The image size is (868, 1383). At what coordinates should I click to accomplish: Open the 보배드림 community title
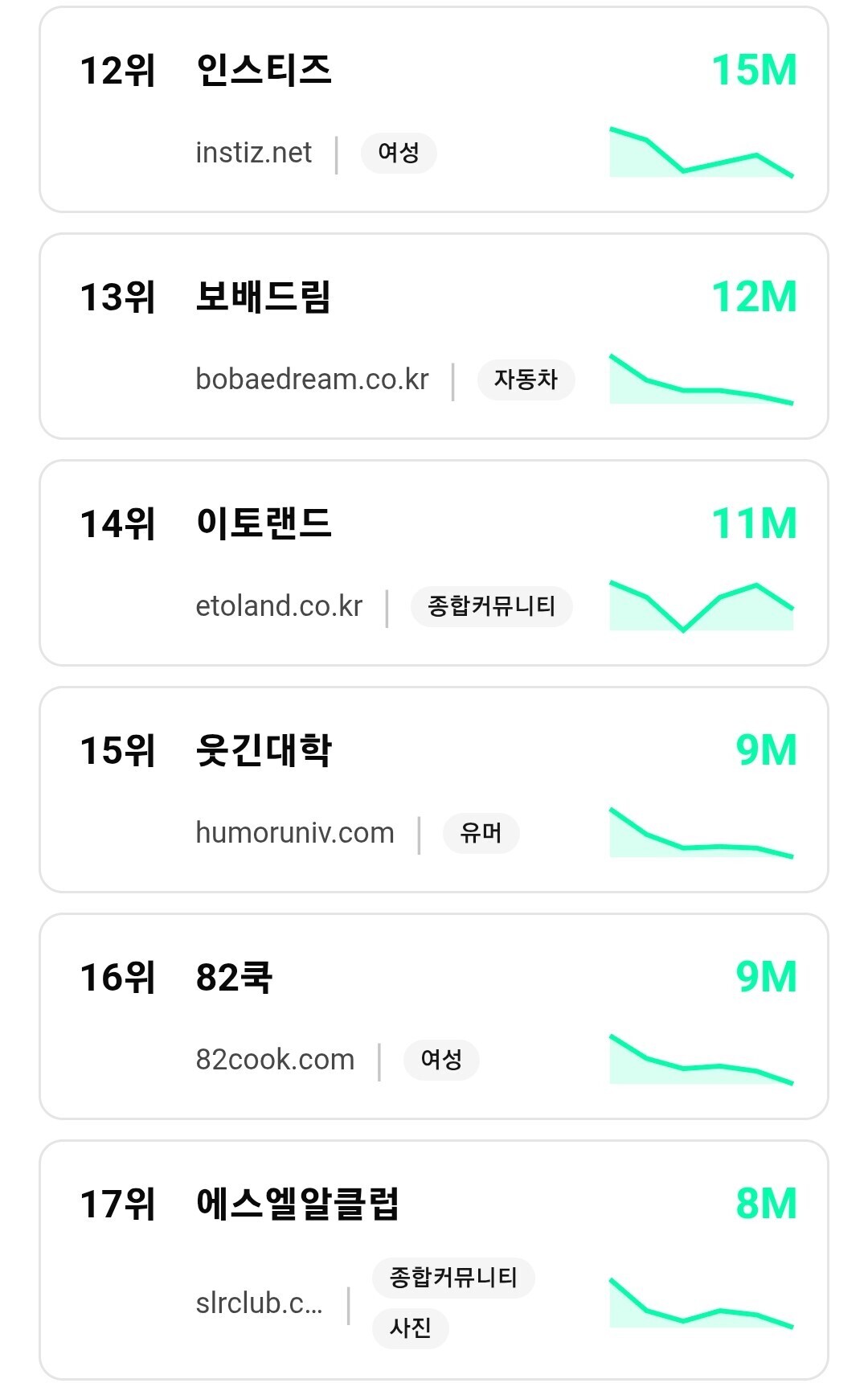tap(263, 297)
